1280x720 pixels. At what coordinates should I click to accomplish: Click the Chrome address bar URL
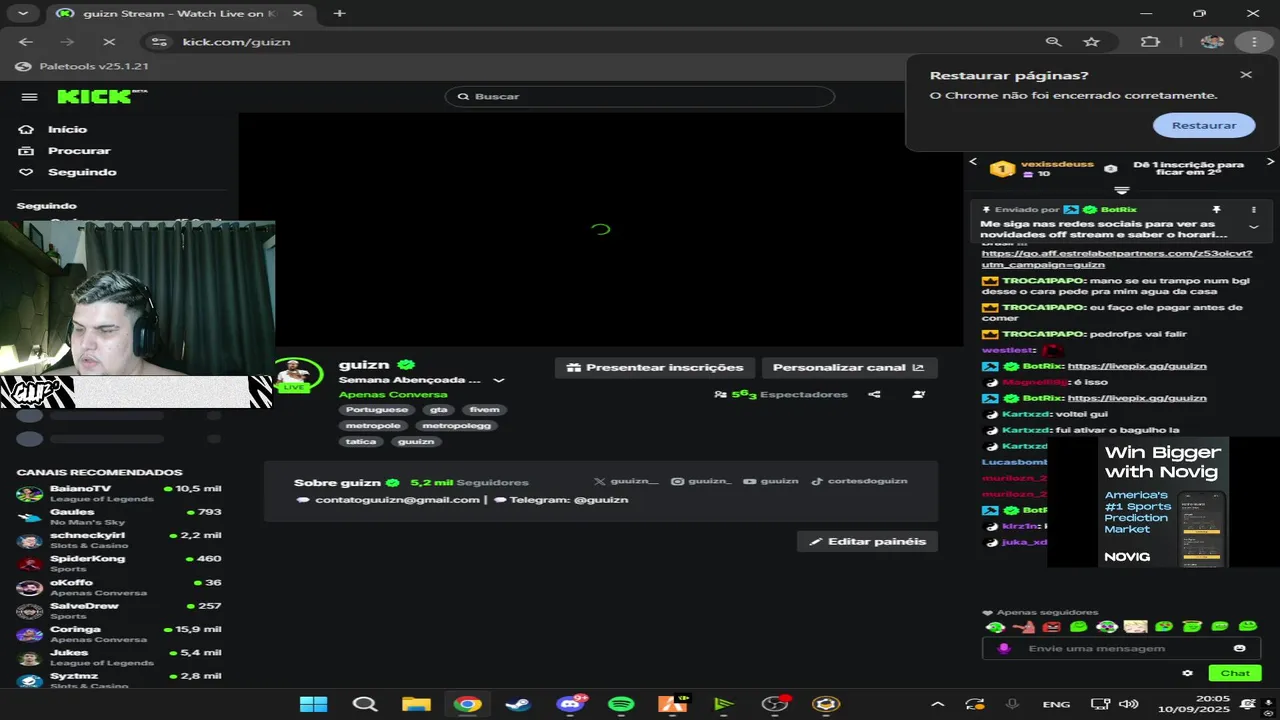236,42
